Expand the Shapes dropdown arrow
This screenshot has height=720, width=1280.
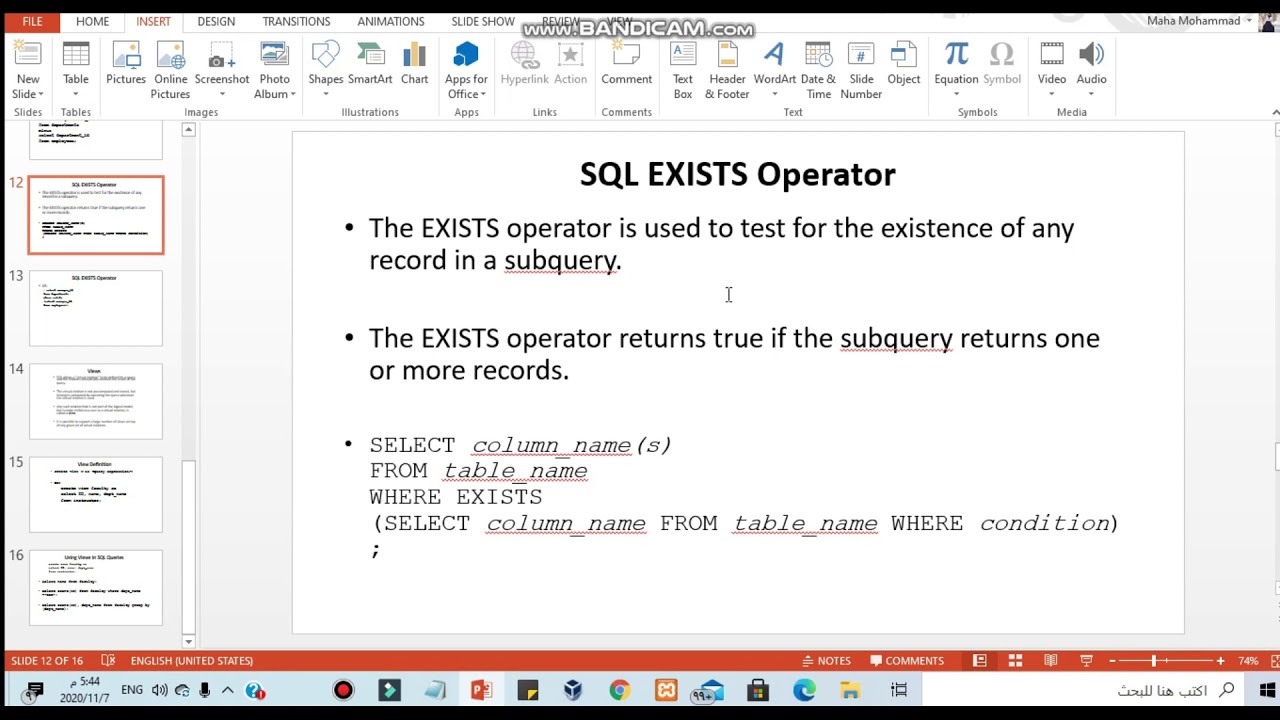(325, 95)
